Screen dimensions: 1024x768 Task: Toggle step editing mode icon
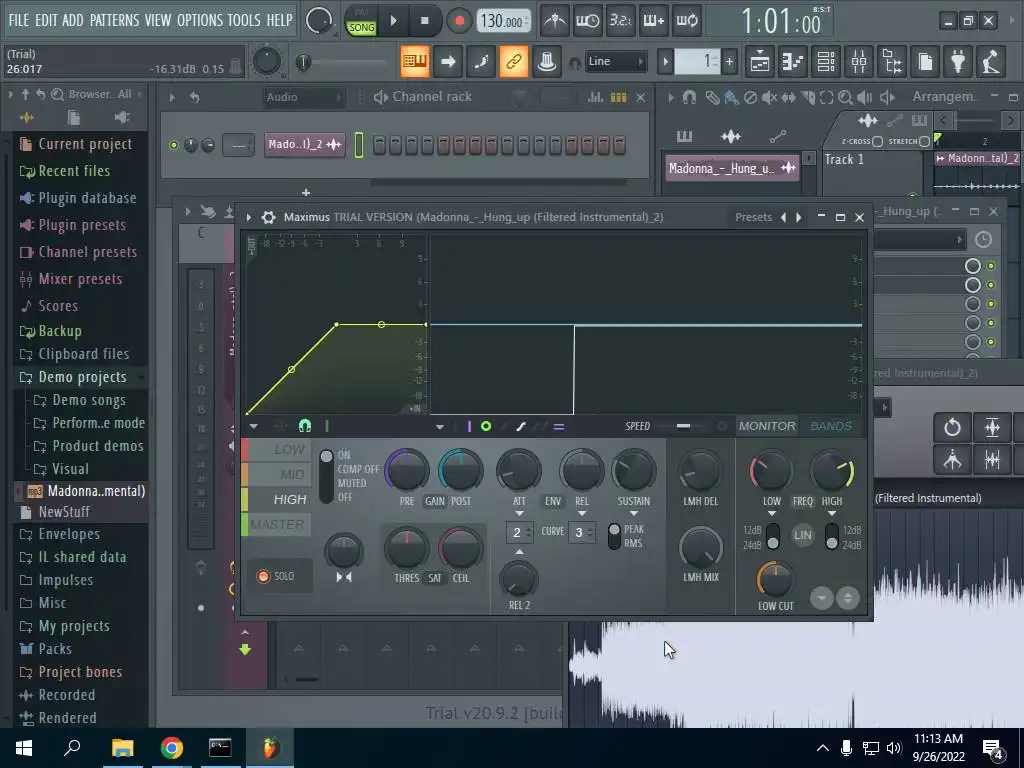pyautogui.click(x=481, y=61)
